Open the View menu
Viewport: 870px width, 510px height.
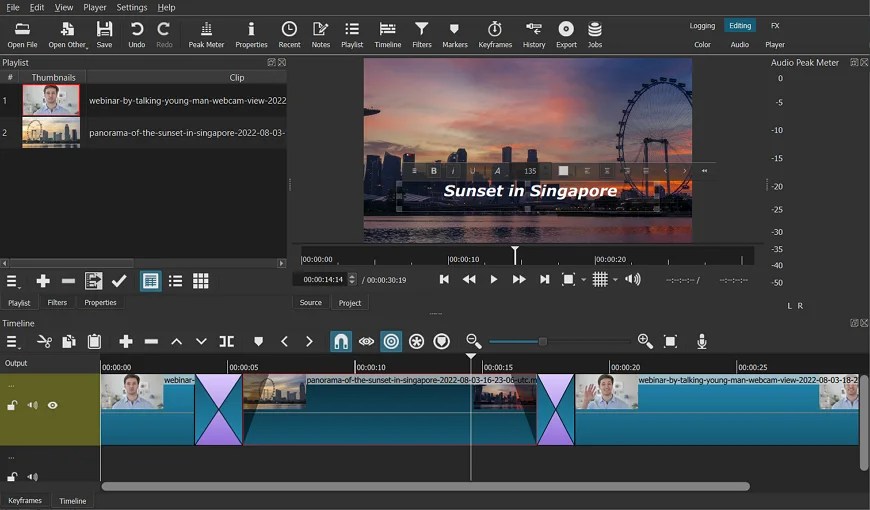[x=64, y=7]
